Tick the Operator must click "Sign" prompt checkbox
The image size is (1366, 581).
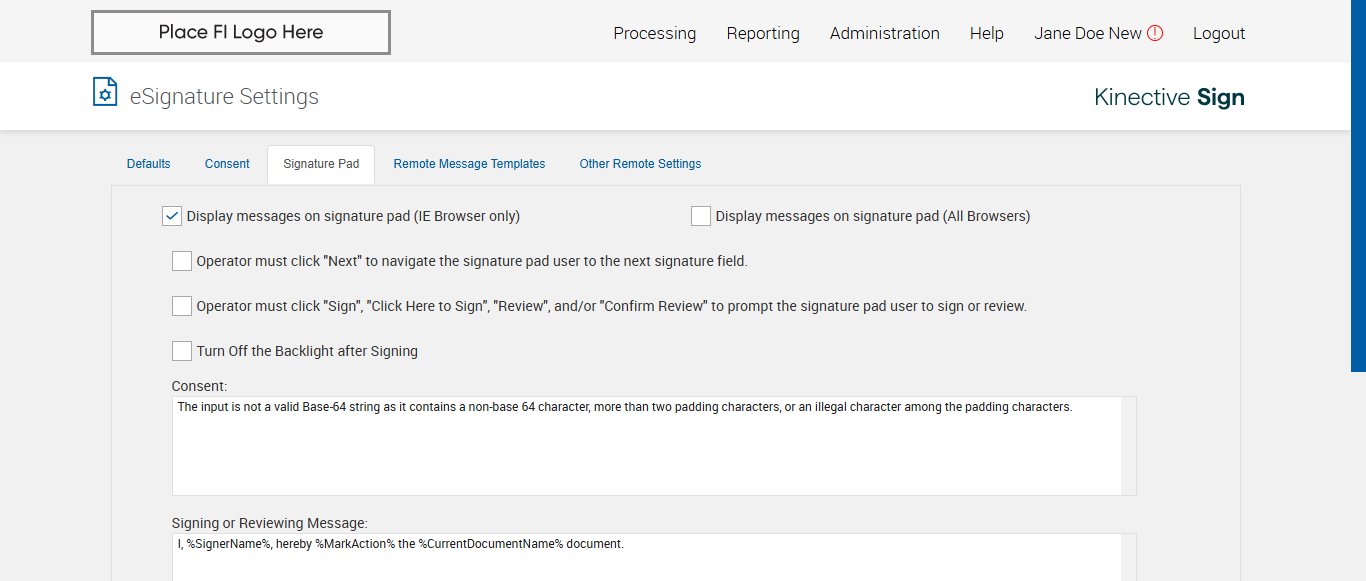coord(182,306)
